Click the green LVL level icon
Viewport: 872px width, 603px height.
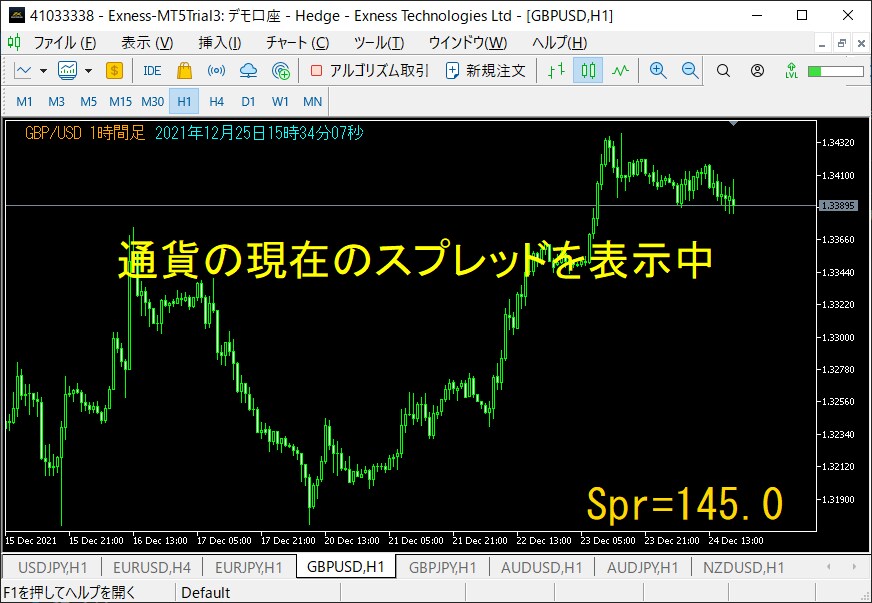(x=791, y=71)
